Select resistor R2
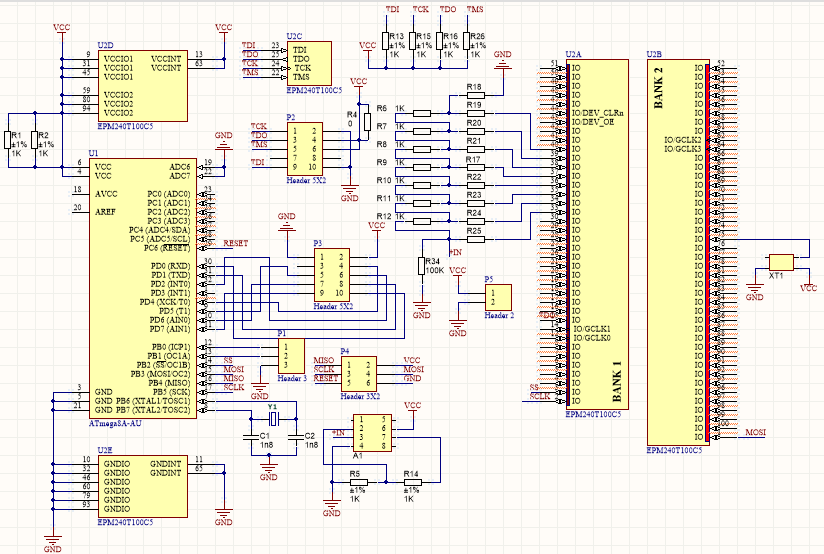The width and height of the screenshot is (824, 554). (35, 140)
